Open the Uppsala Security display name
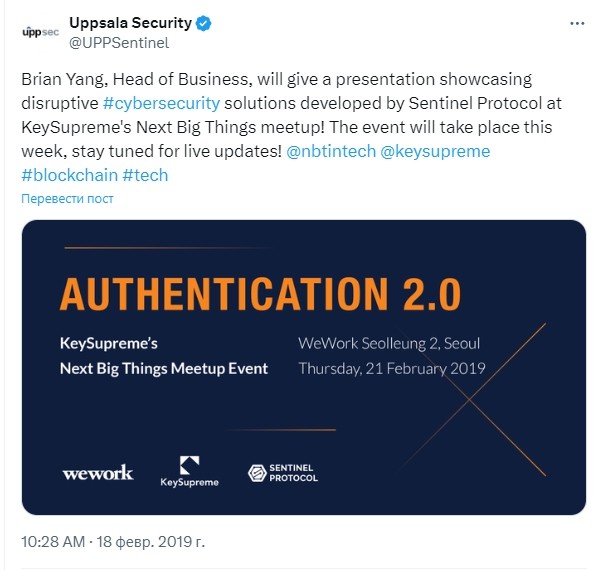 130,23
